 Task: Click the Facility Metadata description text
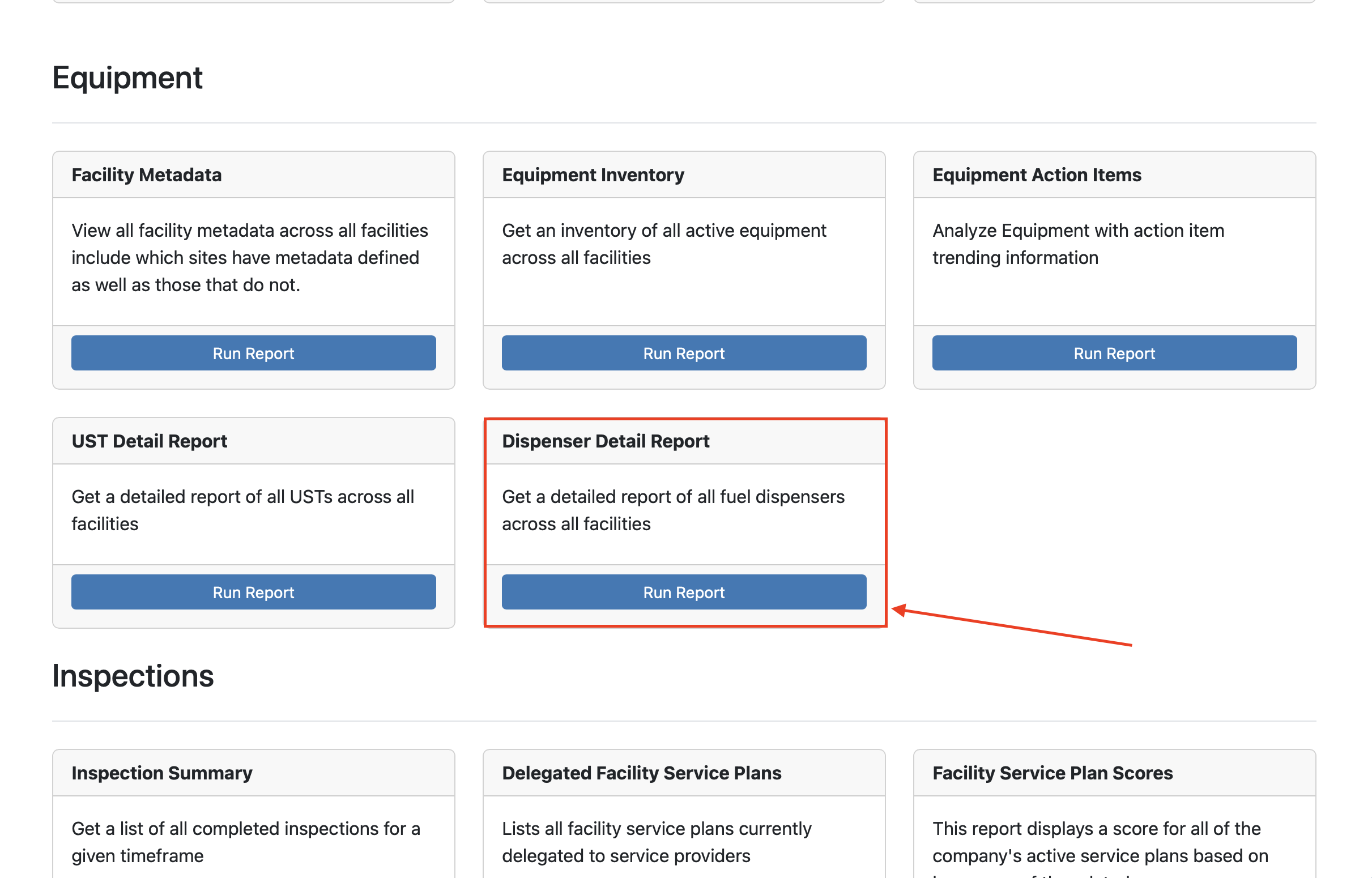249,257
